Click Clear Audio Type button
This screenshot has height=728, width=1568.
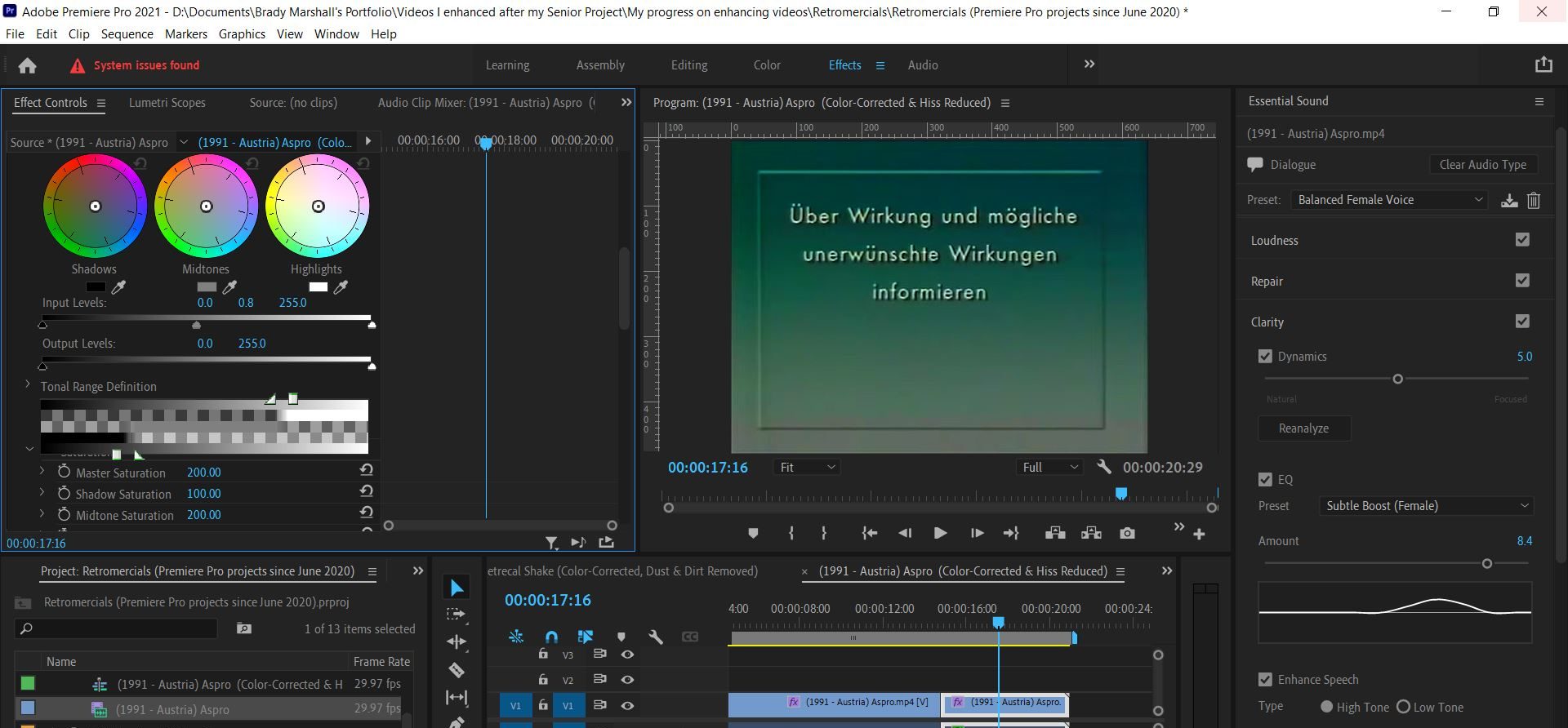pos(1483,164)
